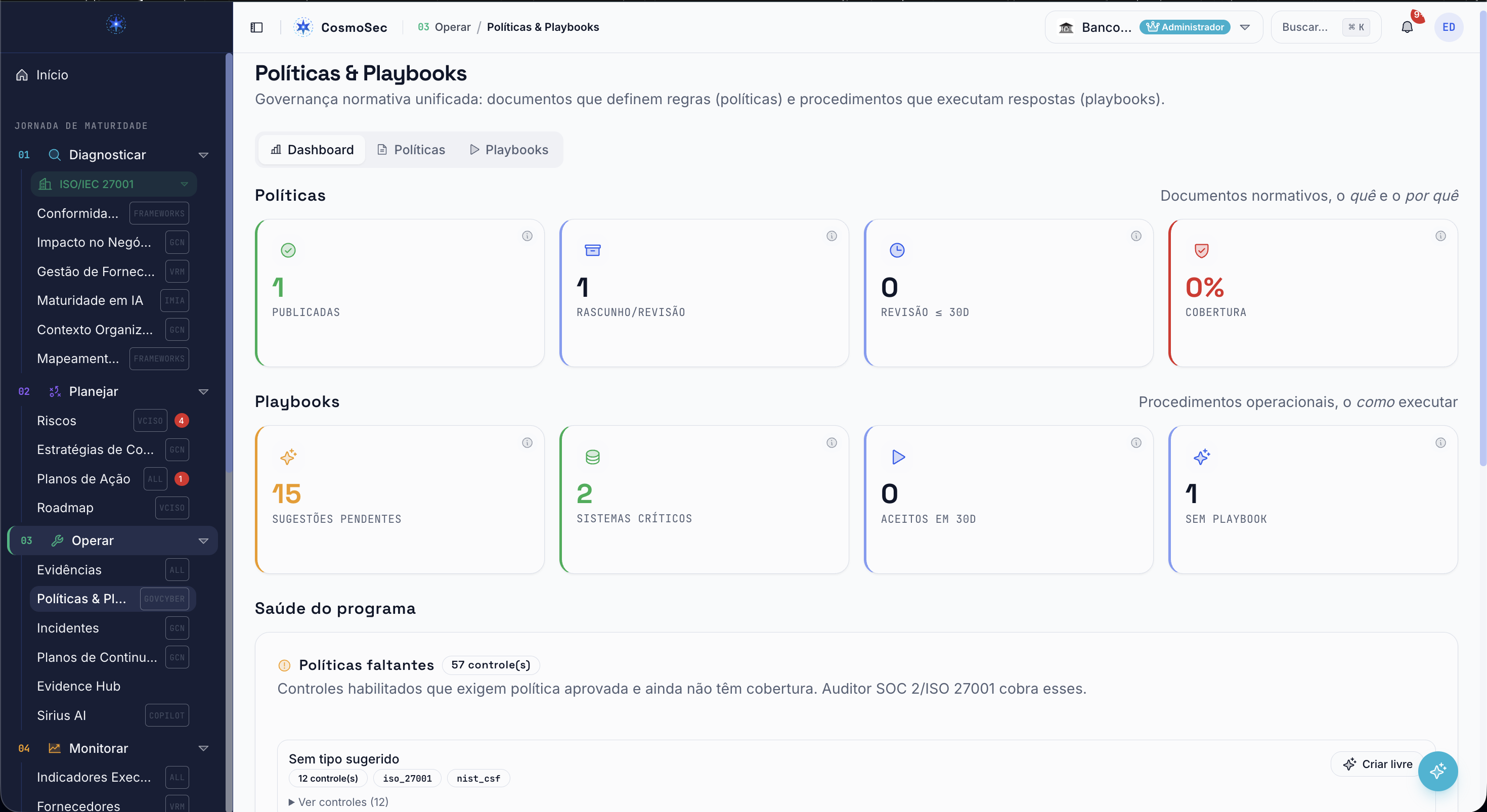
Task: Open Roadmap in sidebar
Action: tap(65, 508)
